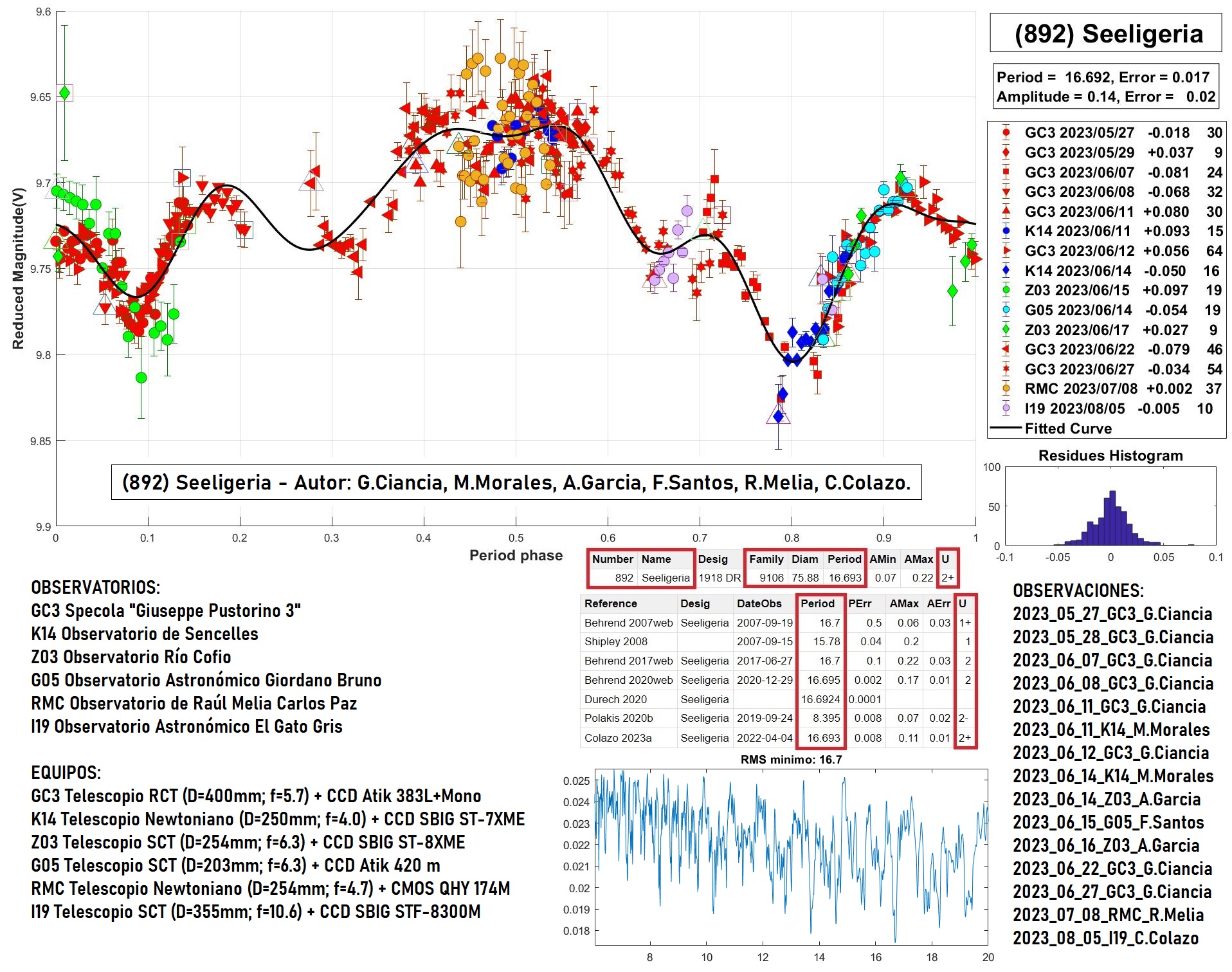The image size is (1232, 972).
Task: Click the Durech 2020 reference row
Action: click(778, 699)
